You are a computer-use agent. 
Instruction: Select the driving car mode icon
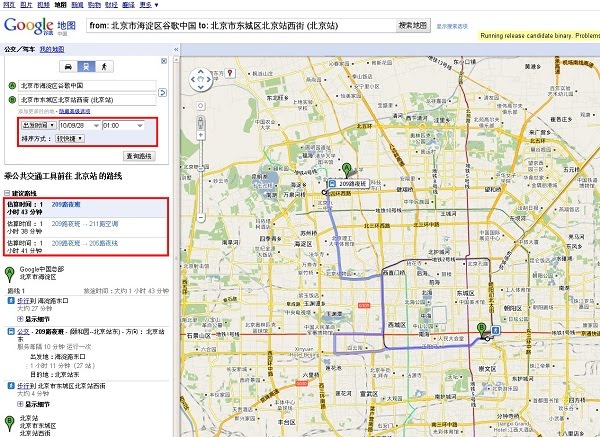click(x=68, y=66)
